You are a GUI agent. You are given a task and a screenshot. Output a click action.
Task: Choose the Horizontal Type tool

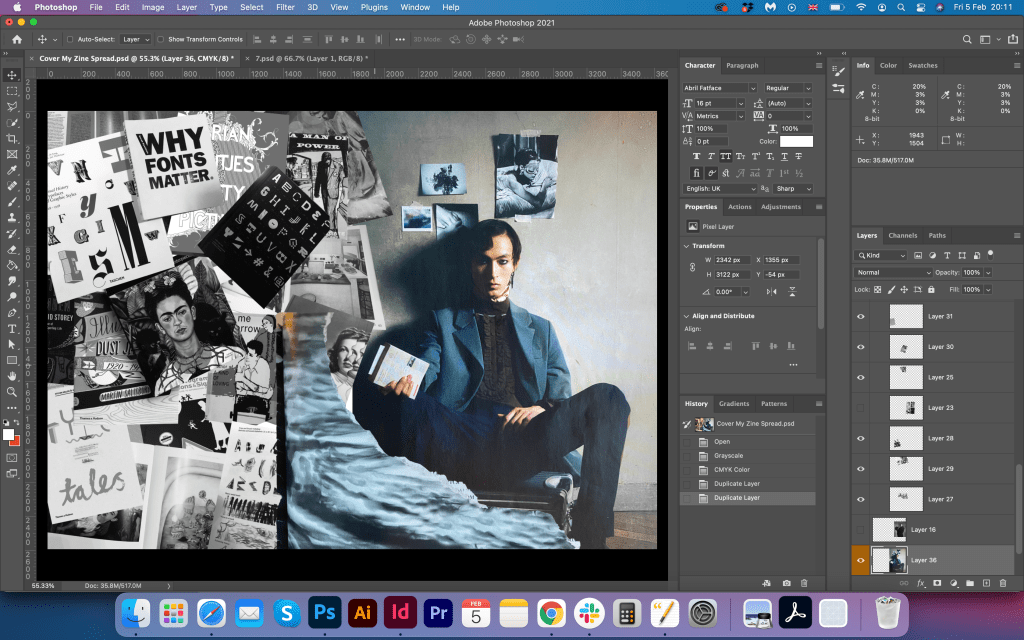[x=12, y=329]
